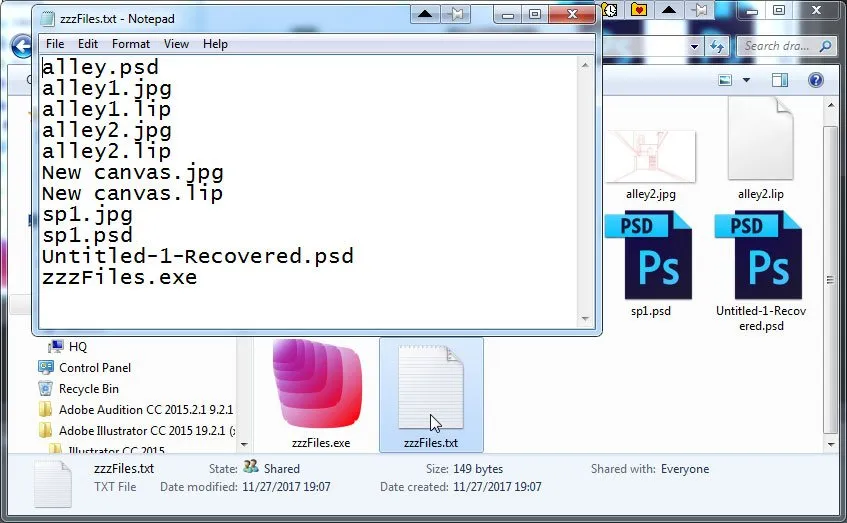This screenshot has height=523, width=847.
Task: Click the Change your view icon
Action: tap(725, 81)
